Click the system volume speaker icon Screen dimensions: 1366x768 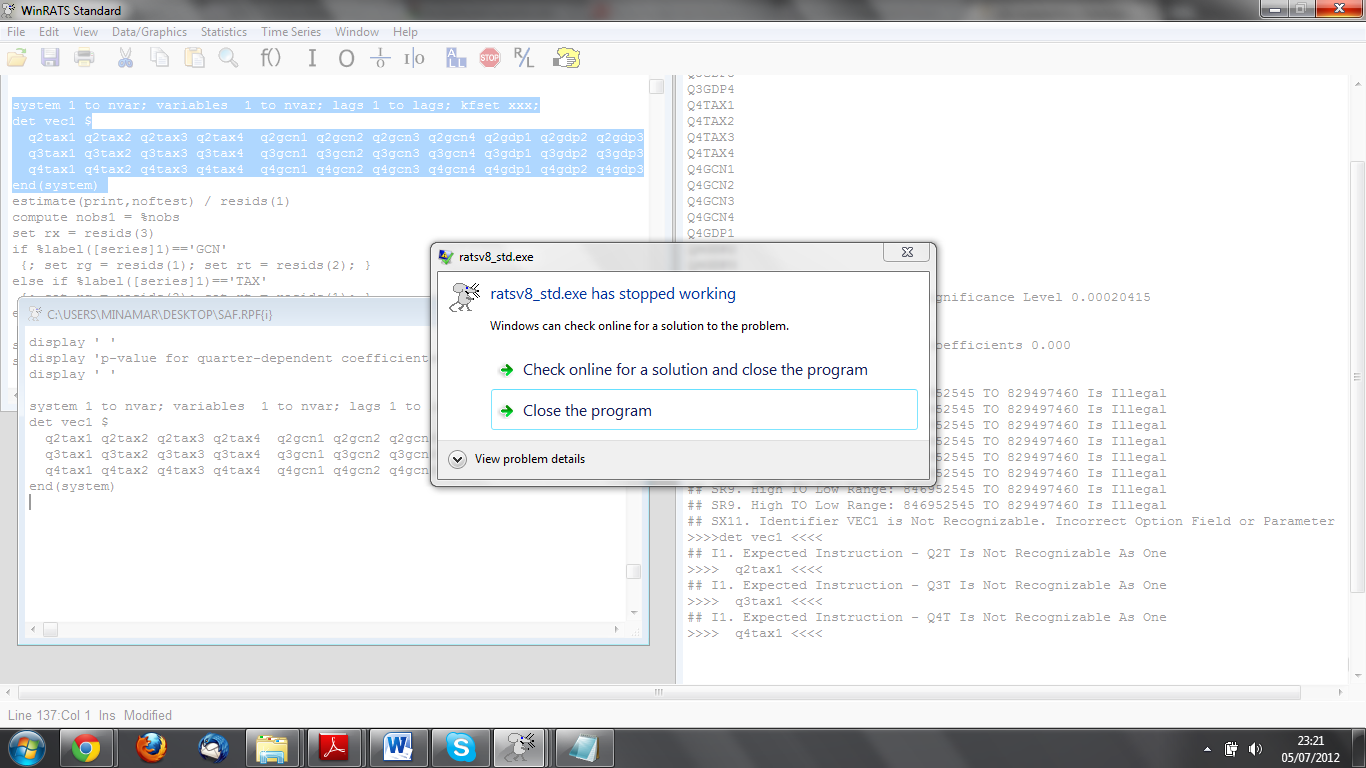tap(1256, 747)
